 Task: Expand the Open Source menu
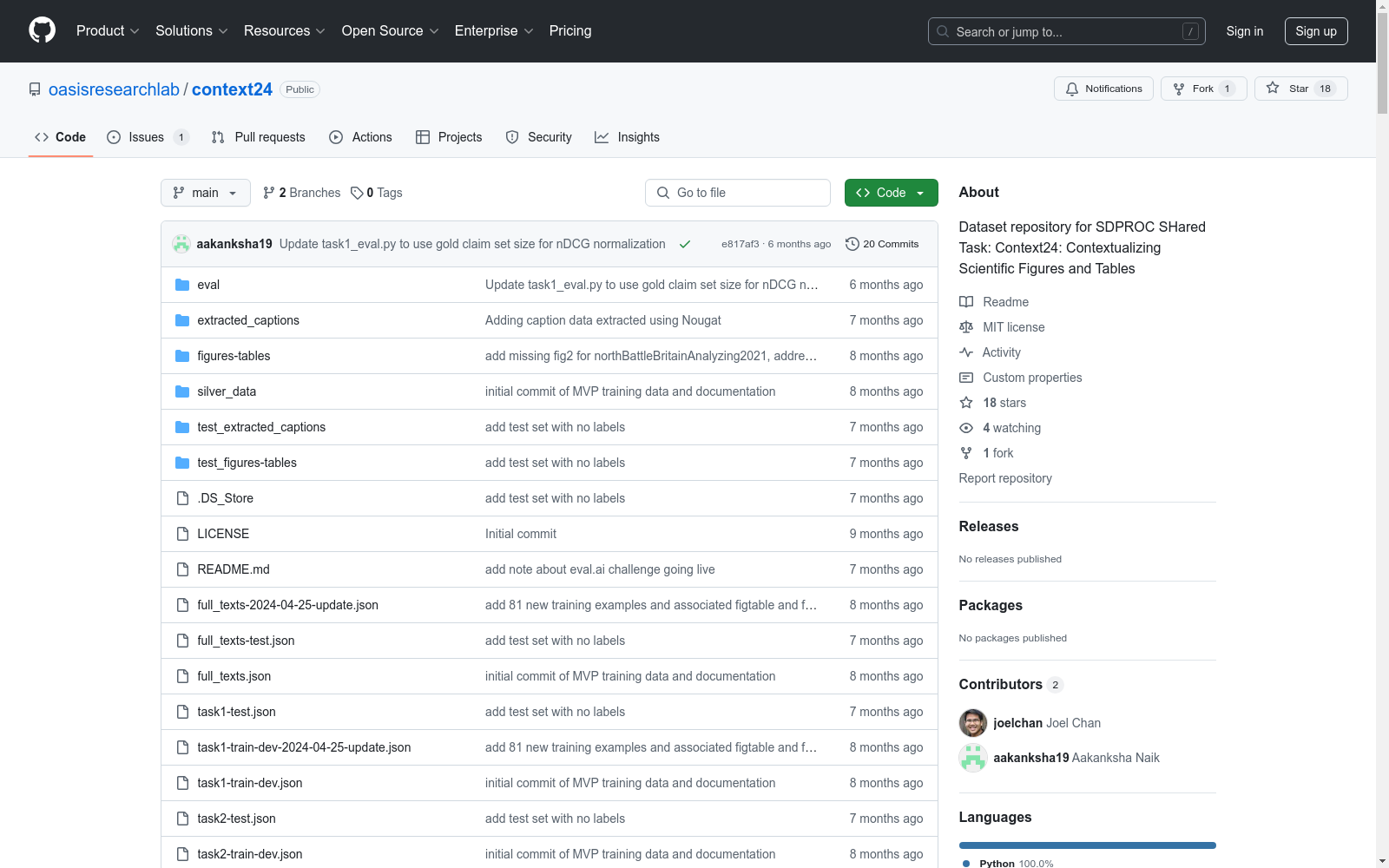(x=391, y=31)
